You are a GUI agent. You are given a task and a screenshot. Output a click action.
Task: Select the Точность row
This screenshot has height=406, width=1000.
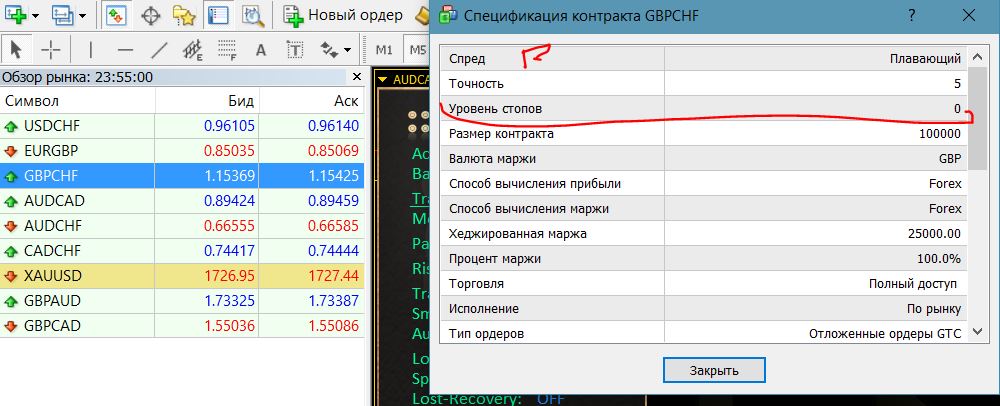[x=705, y=83]
